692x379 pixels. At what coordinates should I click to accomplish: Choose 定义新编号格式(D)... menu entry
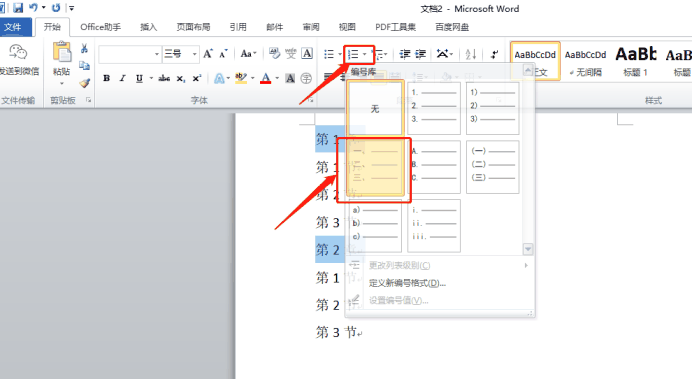407,283
